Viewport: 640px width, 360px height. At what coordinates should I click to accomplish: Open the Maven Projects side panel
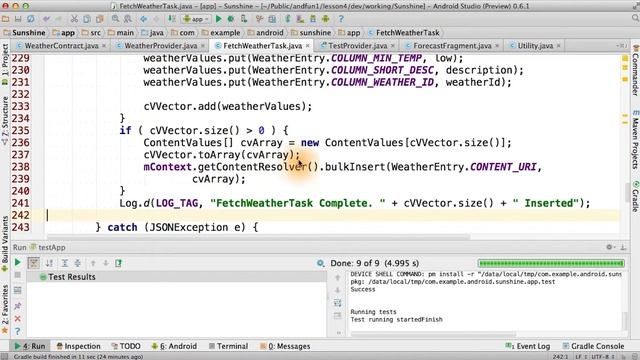(636, 139)
